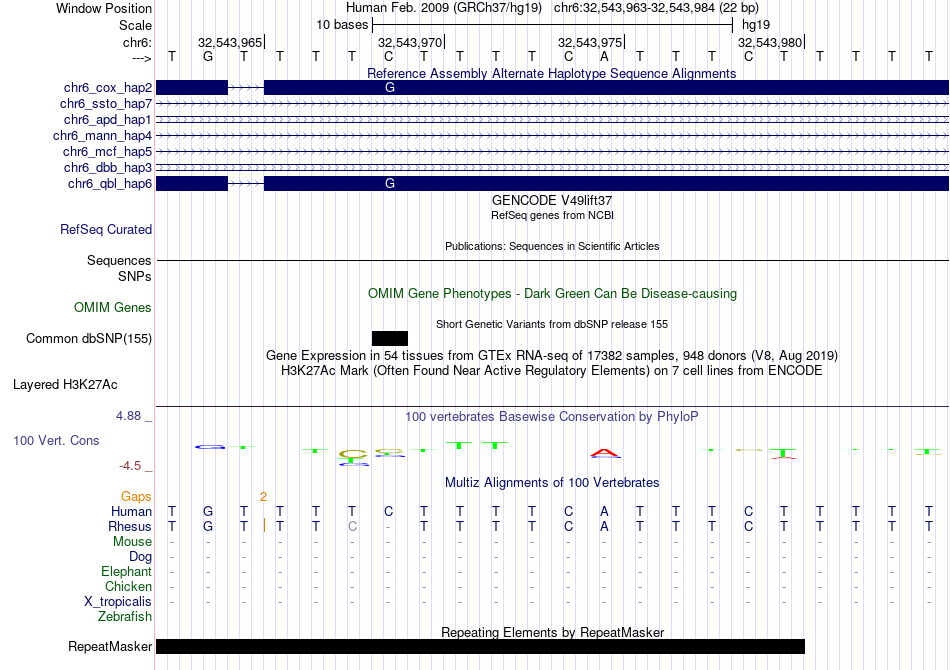Click the chr6_cox_hap2 track label
950x670 pixels.
pos(108,88)
